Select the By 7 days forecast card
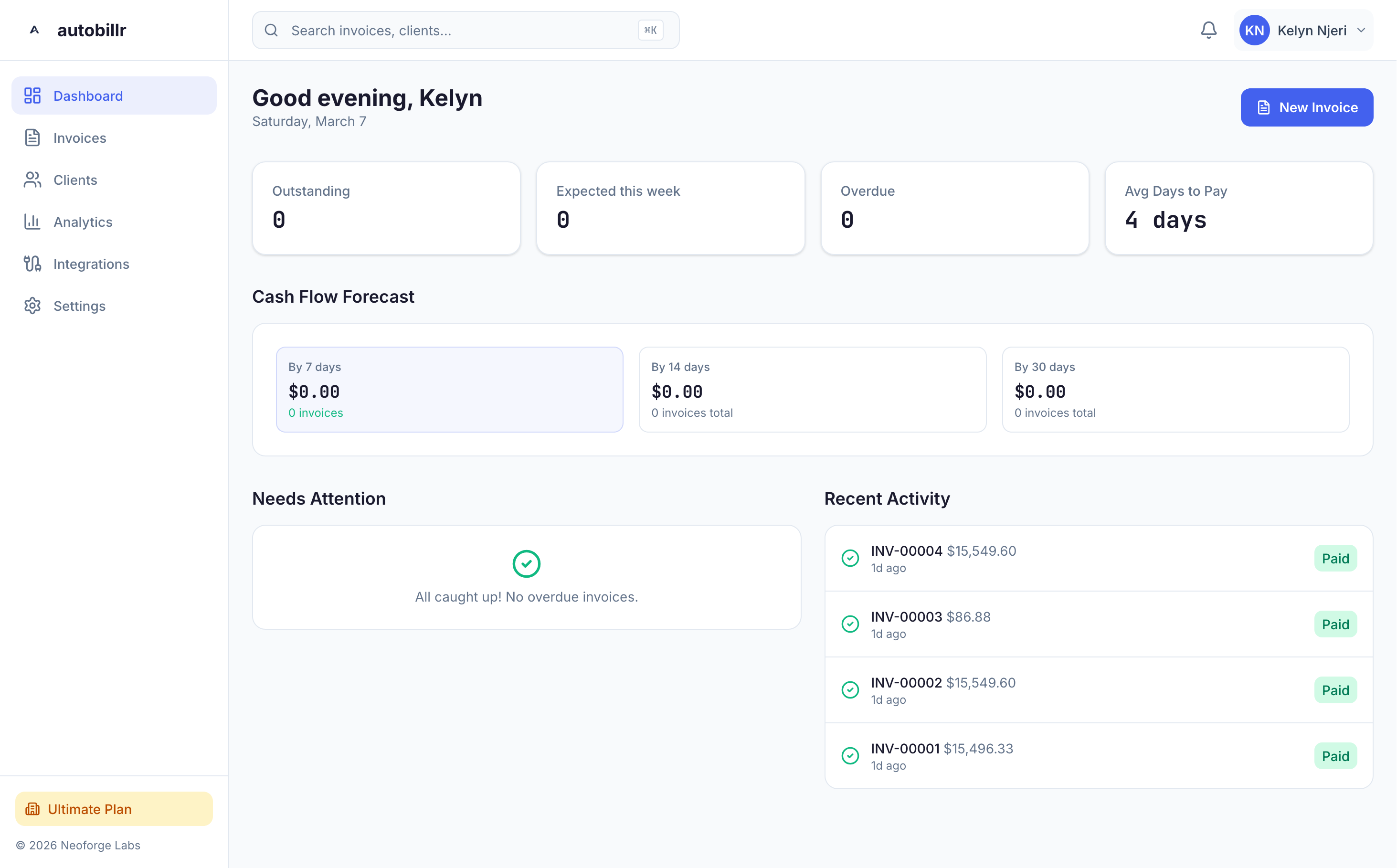The image size is (1397, 868). [449, 389]
